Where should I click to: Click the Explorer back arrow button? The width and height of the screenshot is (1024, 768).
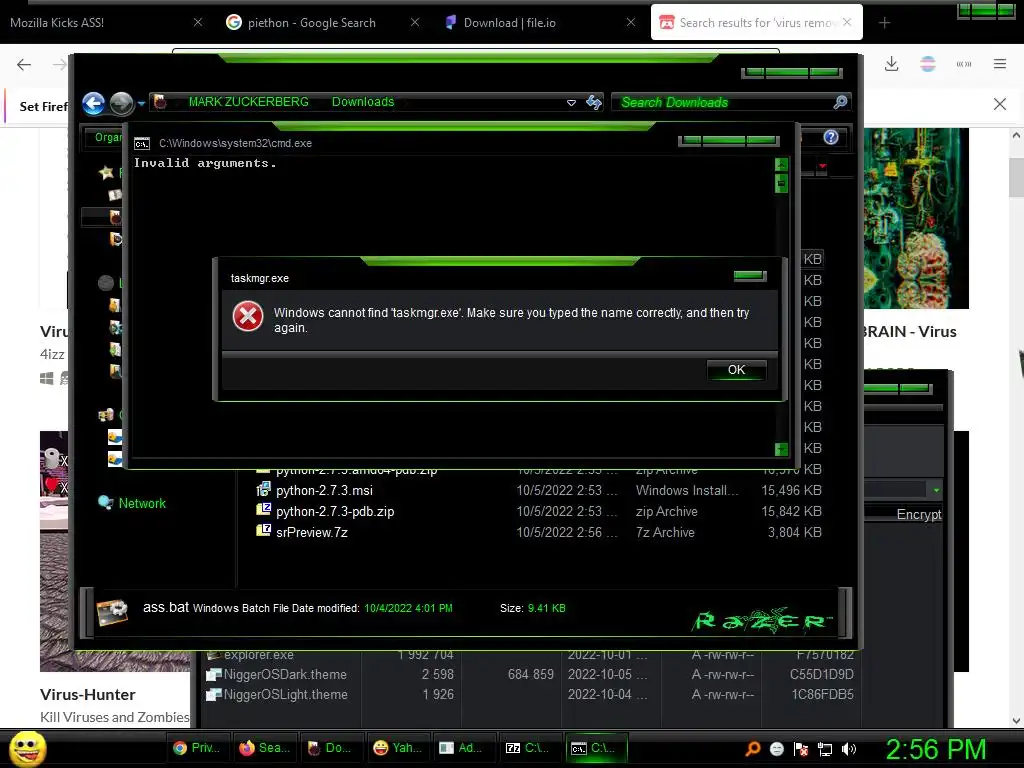tap(93, 103)
